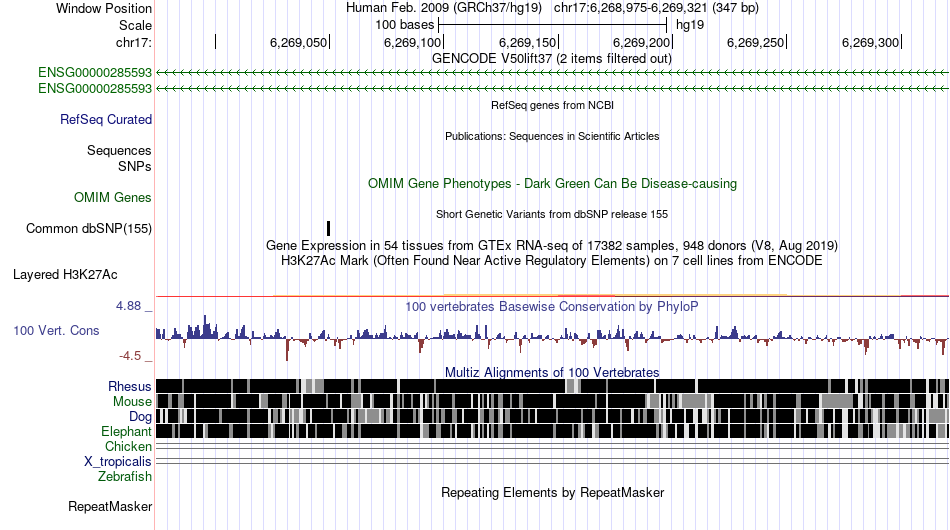Click the 6,269,200 ruler position
The width and height of the screenshot is (950, 530).
point(642,42)
